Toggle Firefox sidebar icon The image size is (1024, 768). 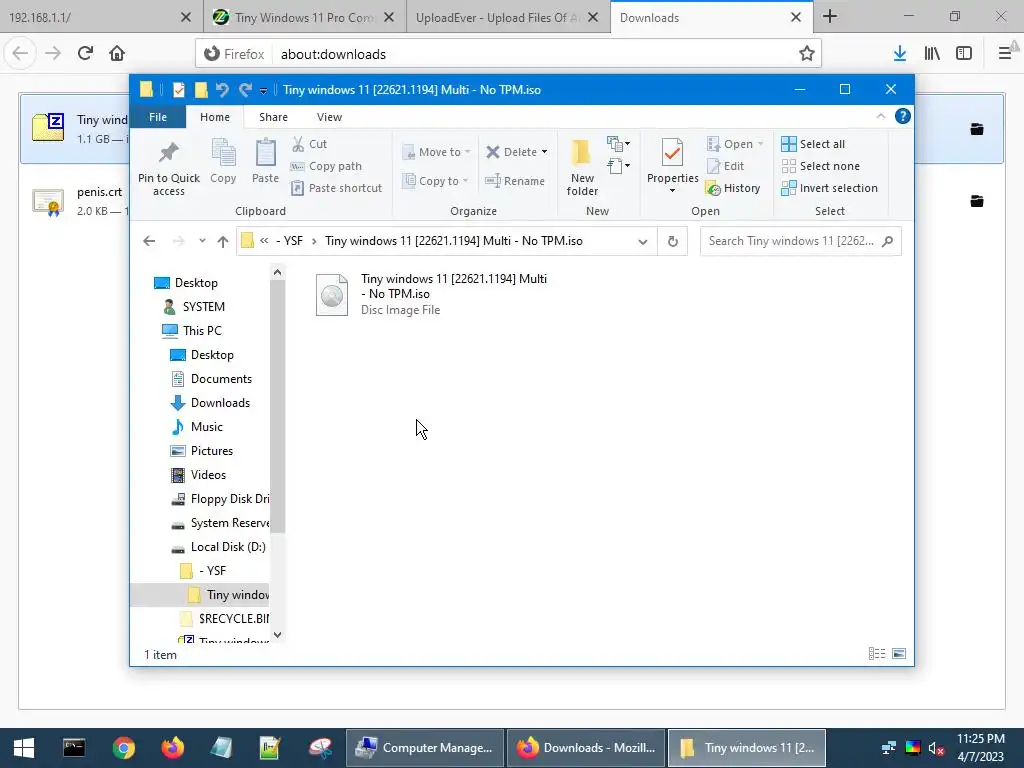(964, 54)
